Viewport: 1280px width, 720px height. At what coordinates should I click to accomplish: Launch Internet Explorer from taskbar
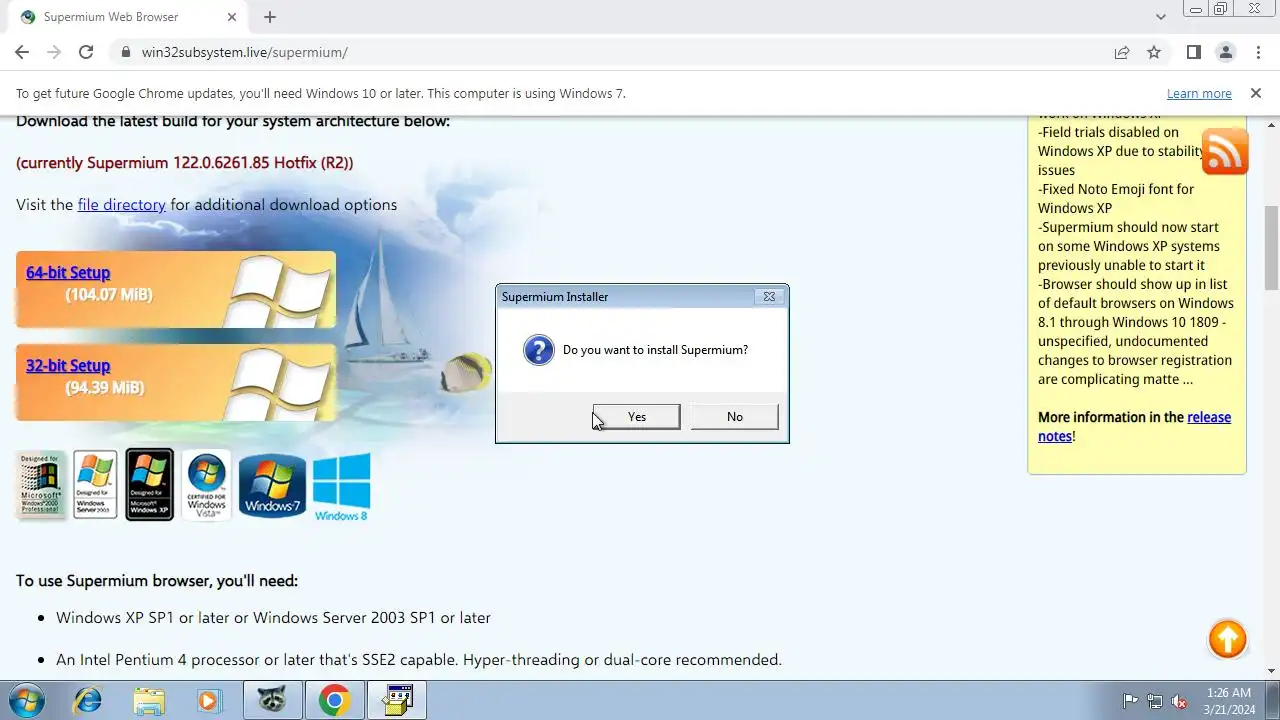88,700
